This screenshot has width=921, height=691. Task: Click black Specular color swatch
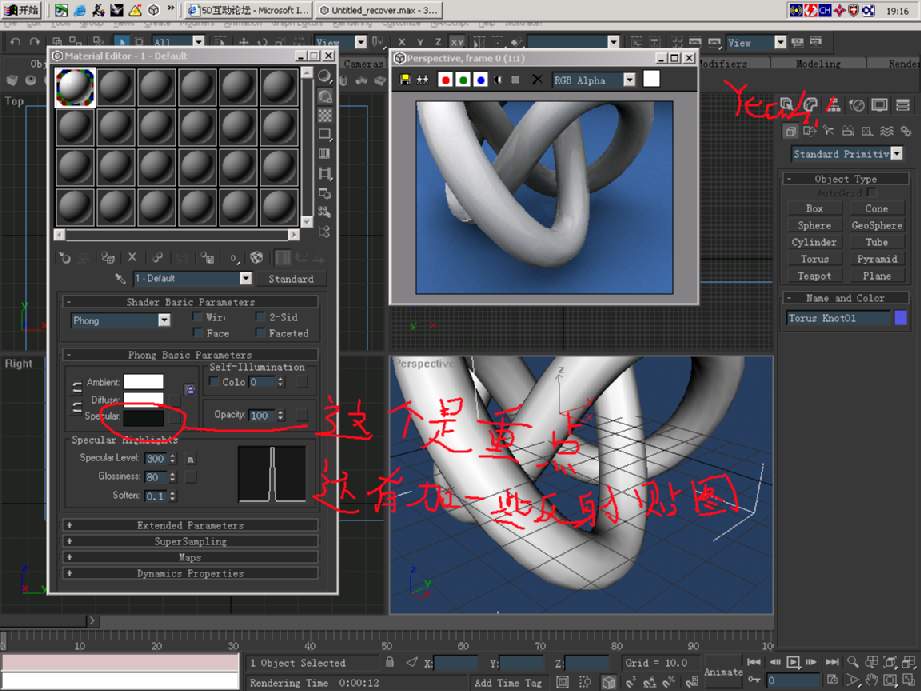[143, 418]
